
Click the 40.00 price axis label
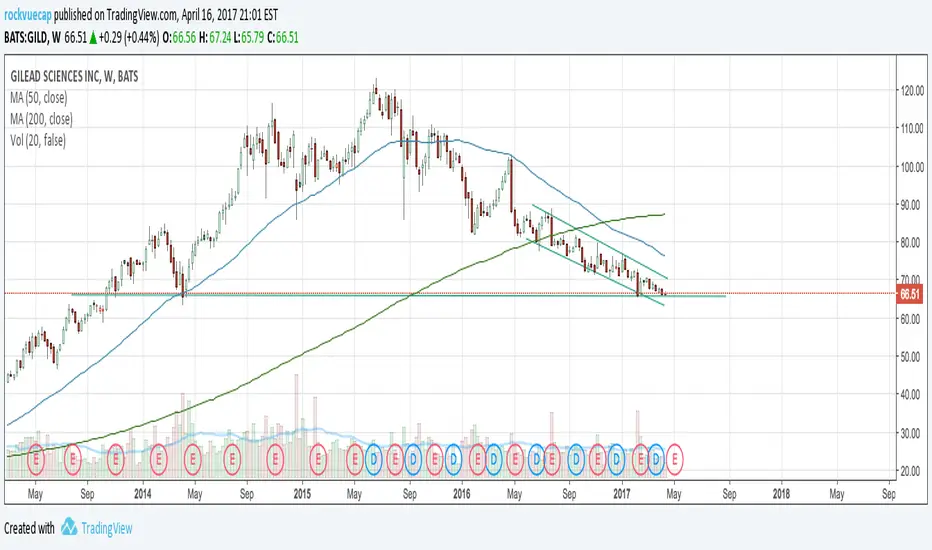coord(912,395)
